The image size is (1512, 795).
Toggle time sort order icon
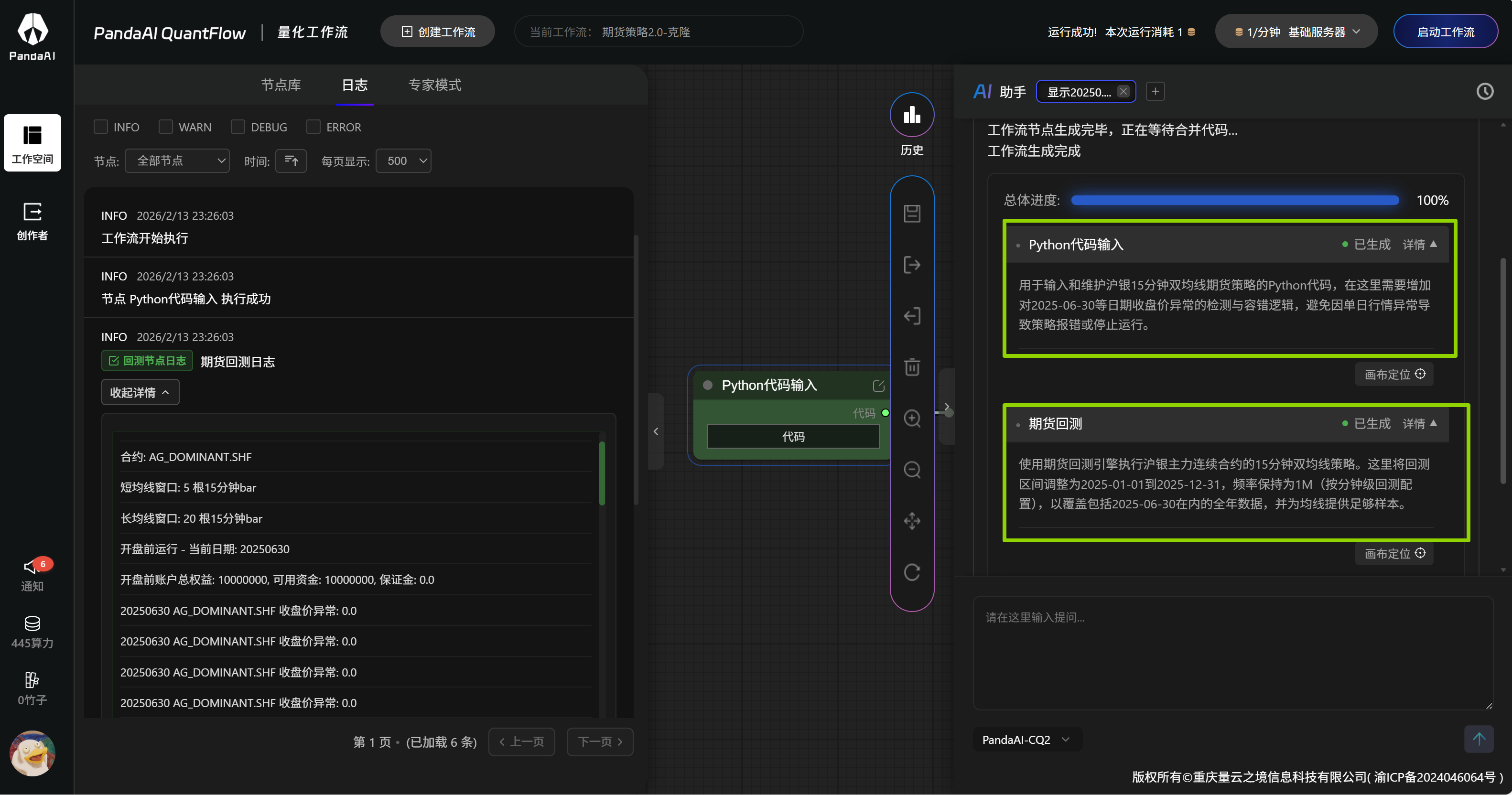pos(291,161)
